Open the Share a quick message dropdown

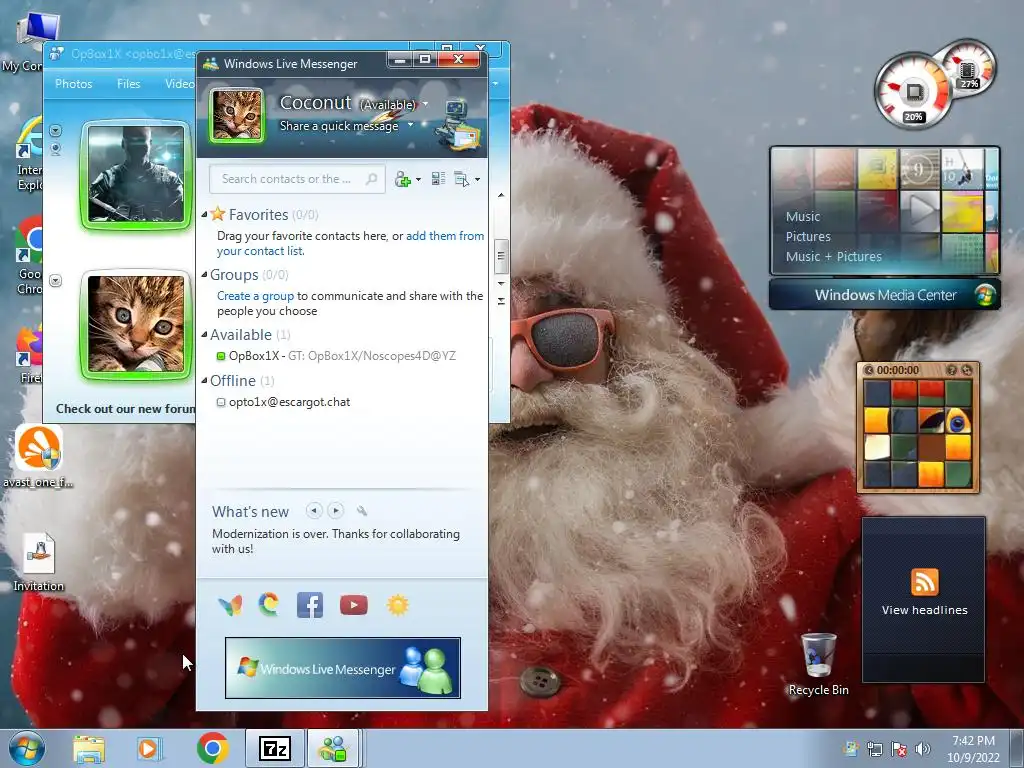tap(411, 125)
